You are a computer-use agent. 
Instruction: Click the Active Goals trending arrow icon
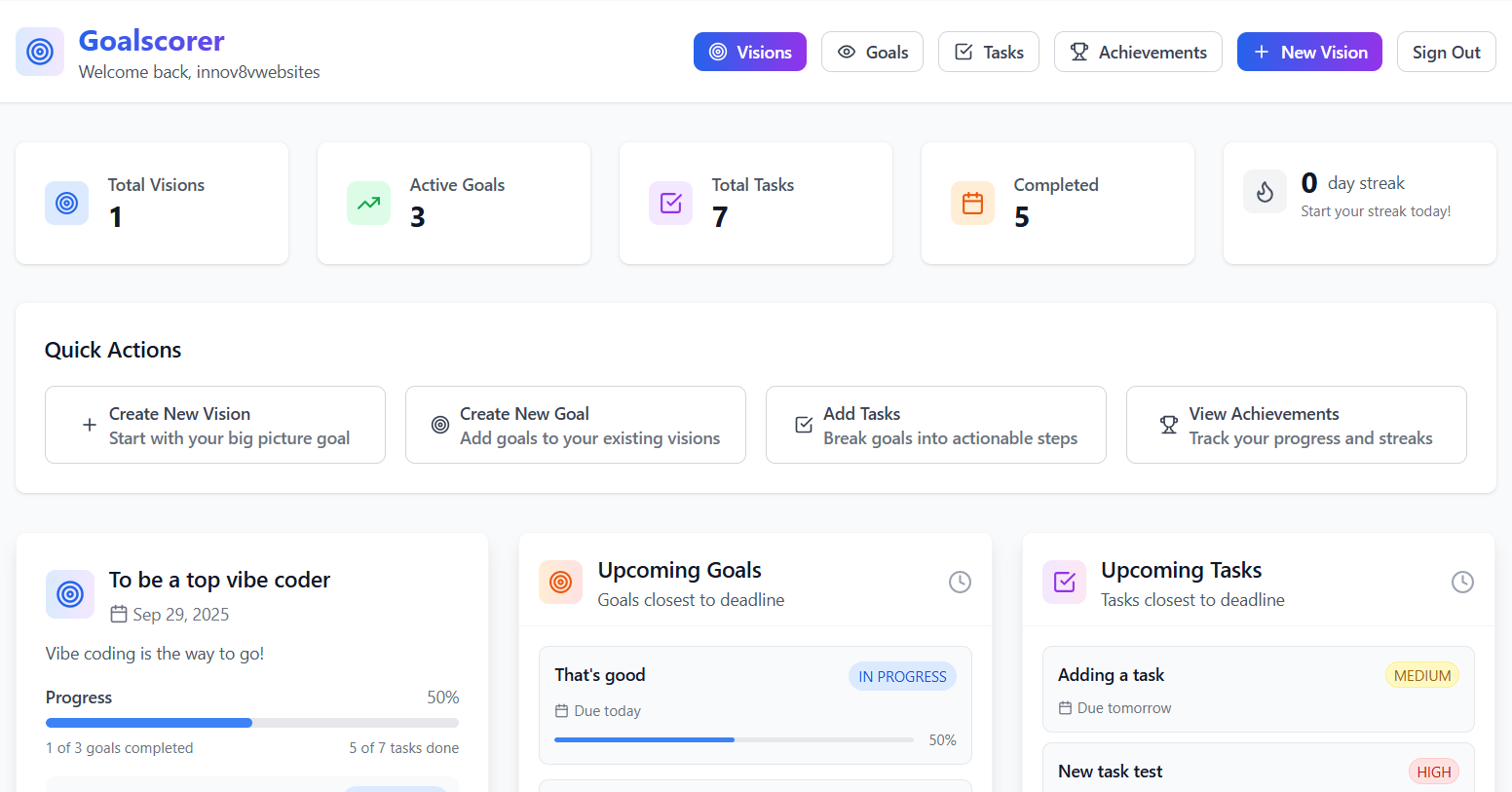pyautogui.click(x=368, y=203)
